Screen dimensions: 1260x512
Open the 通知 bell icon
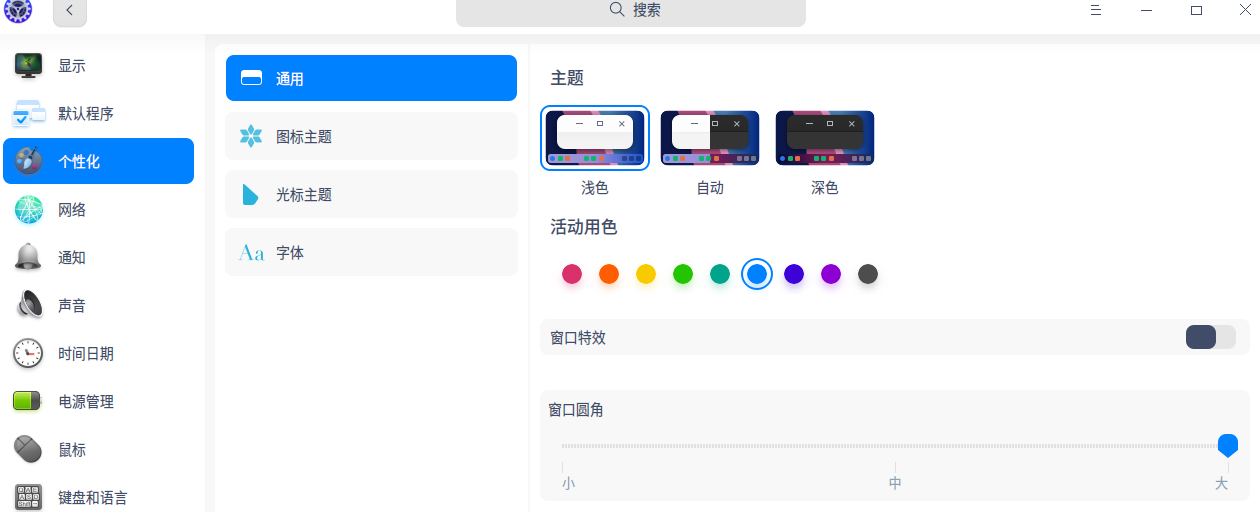[x=28, y=257]
